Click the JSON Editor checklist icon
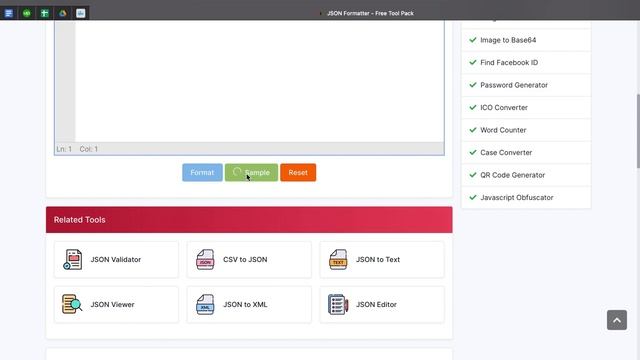 338,304
